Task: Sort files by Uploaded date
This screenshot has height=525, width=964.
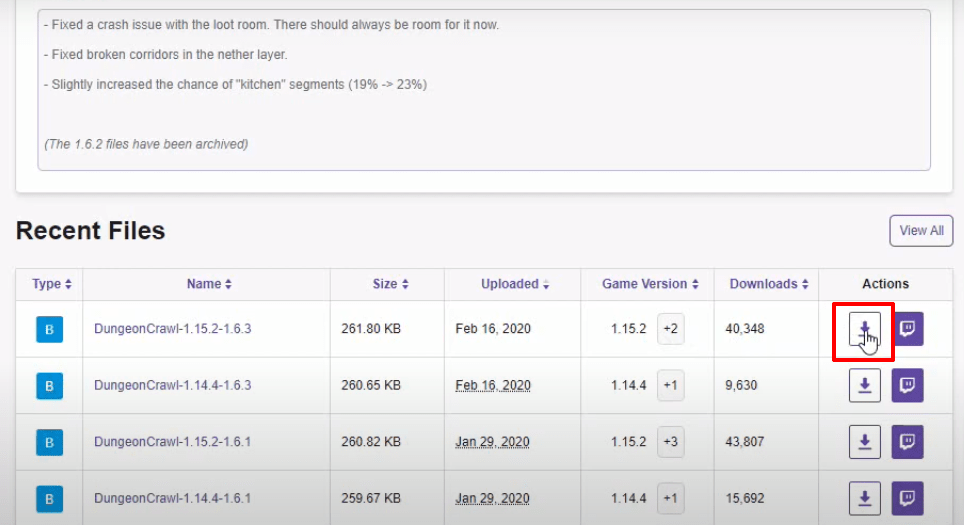Action: pyautogui.click(x=515, y=284)
